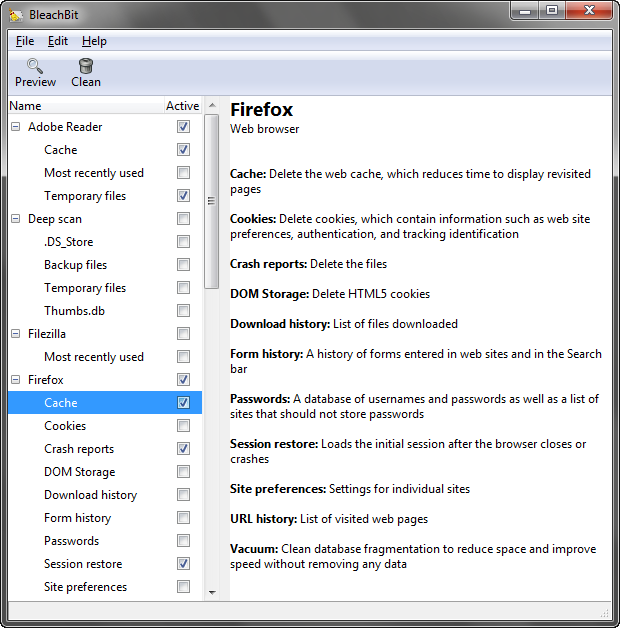Click the 'URL history:' description label

click(x=264, y=519)
